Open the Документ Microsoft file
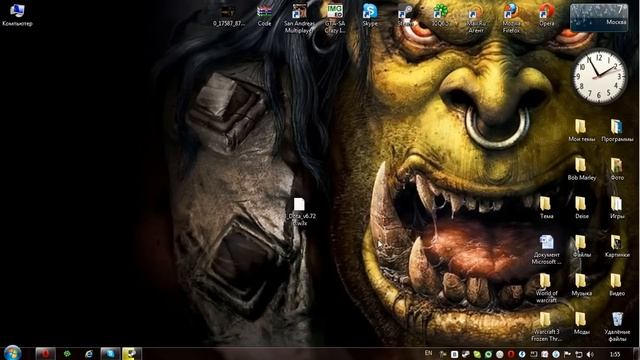The height and width of the screenshot is (360, 640). point(546,249)
